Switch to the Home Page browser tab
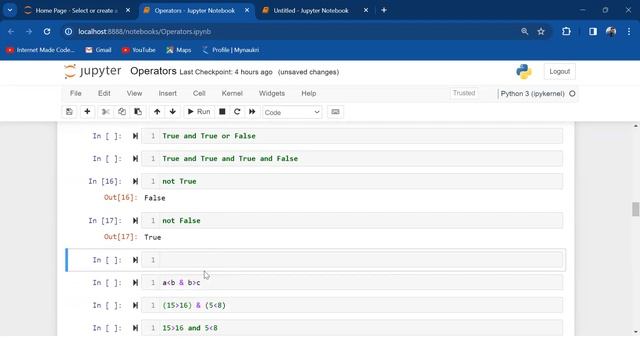Image resolution: width=640 pixels, height=360 pixels. 77,11
